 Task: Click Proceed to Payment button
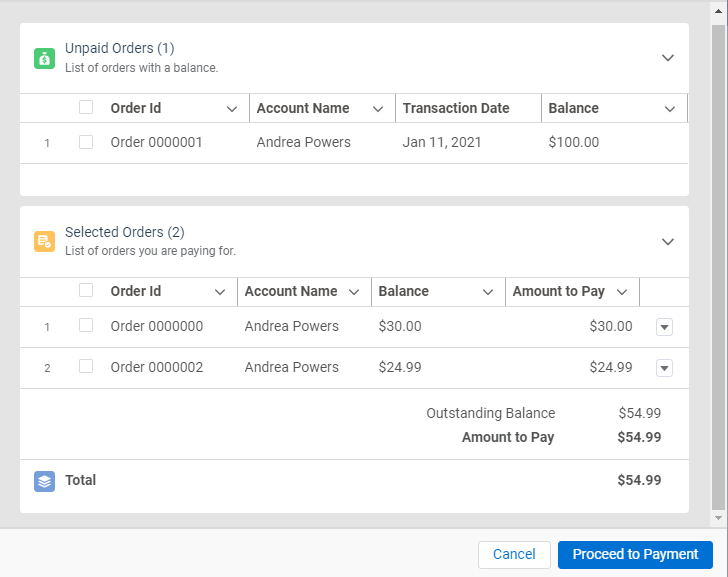point(635,555)
